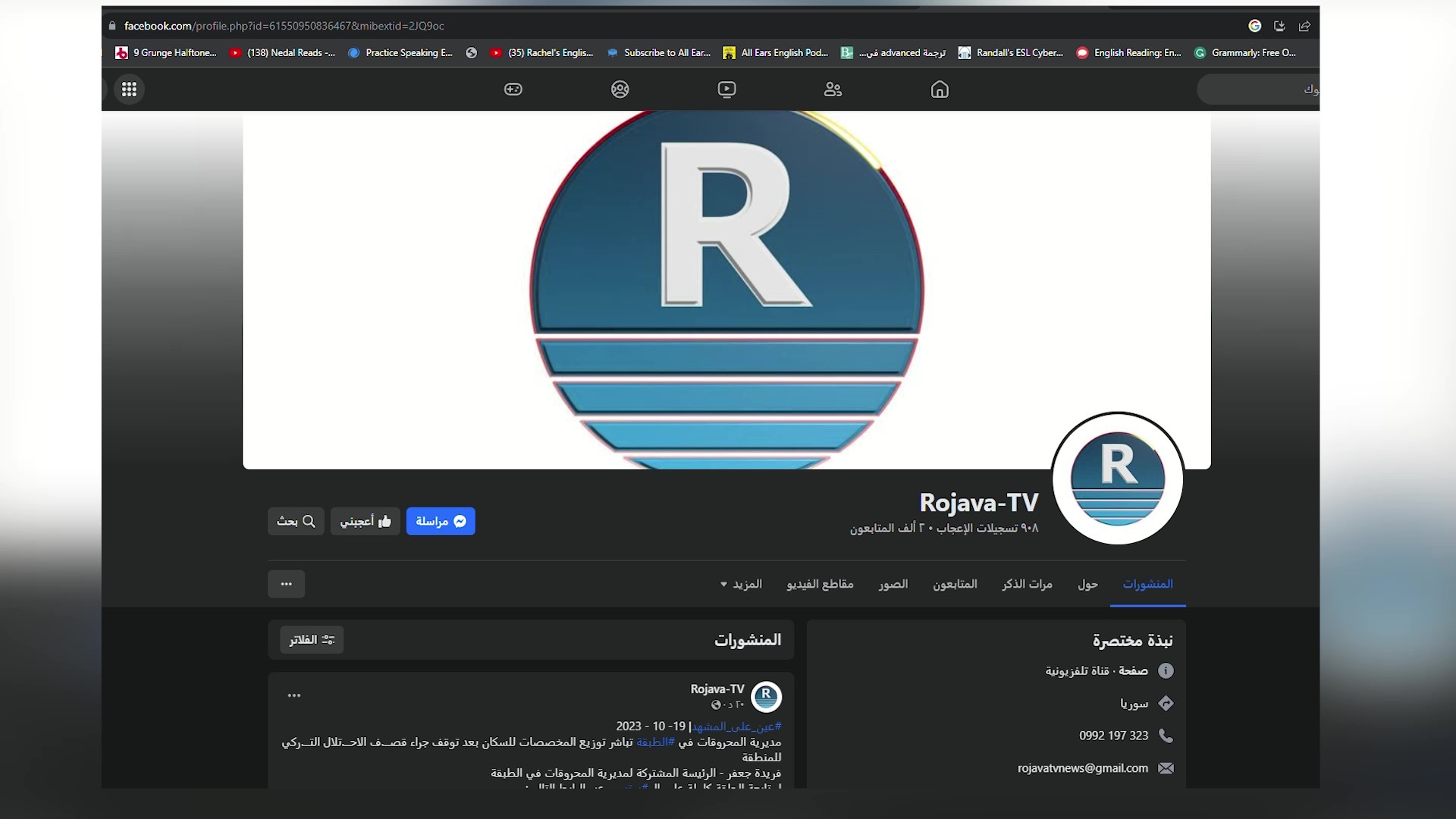Click the Facebook search field
This screenshot has height=819, width=1456.
click(1258, 89)
